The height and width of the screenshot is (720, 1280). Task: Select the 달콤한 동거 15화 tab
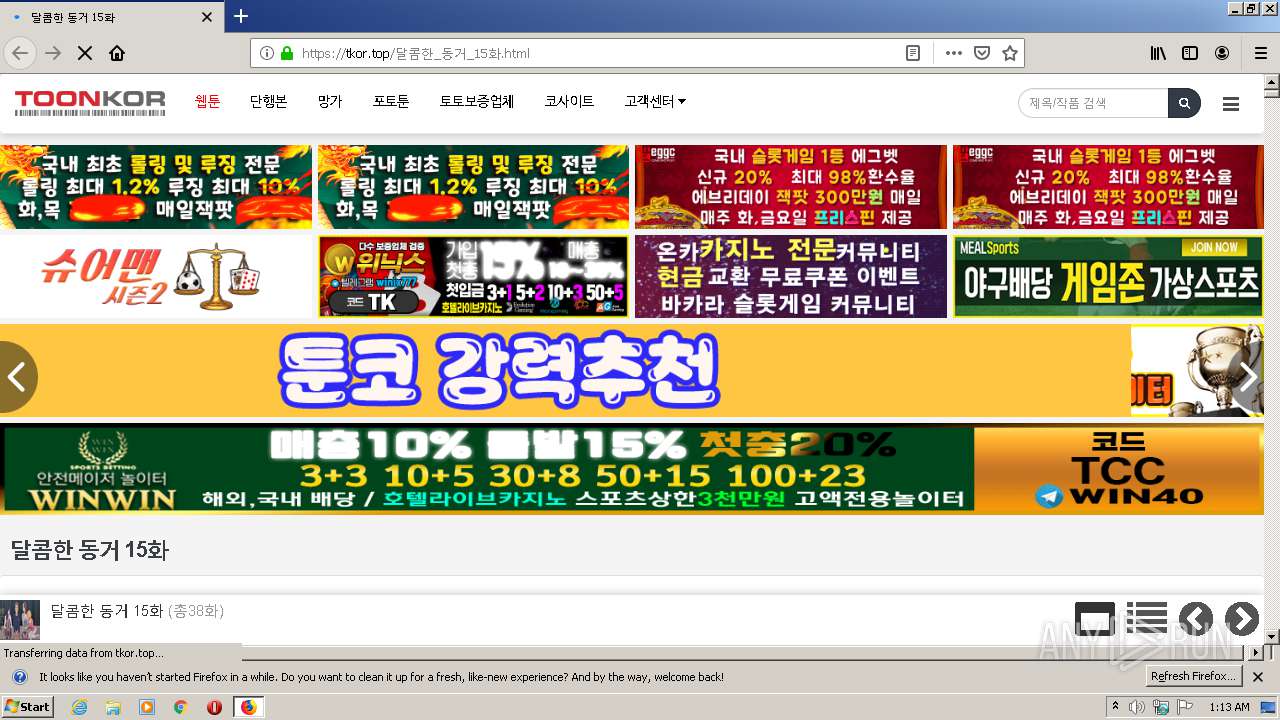point(112,17)
